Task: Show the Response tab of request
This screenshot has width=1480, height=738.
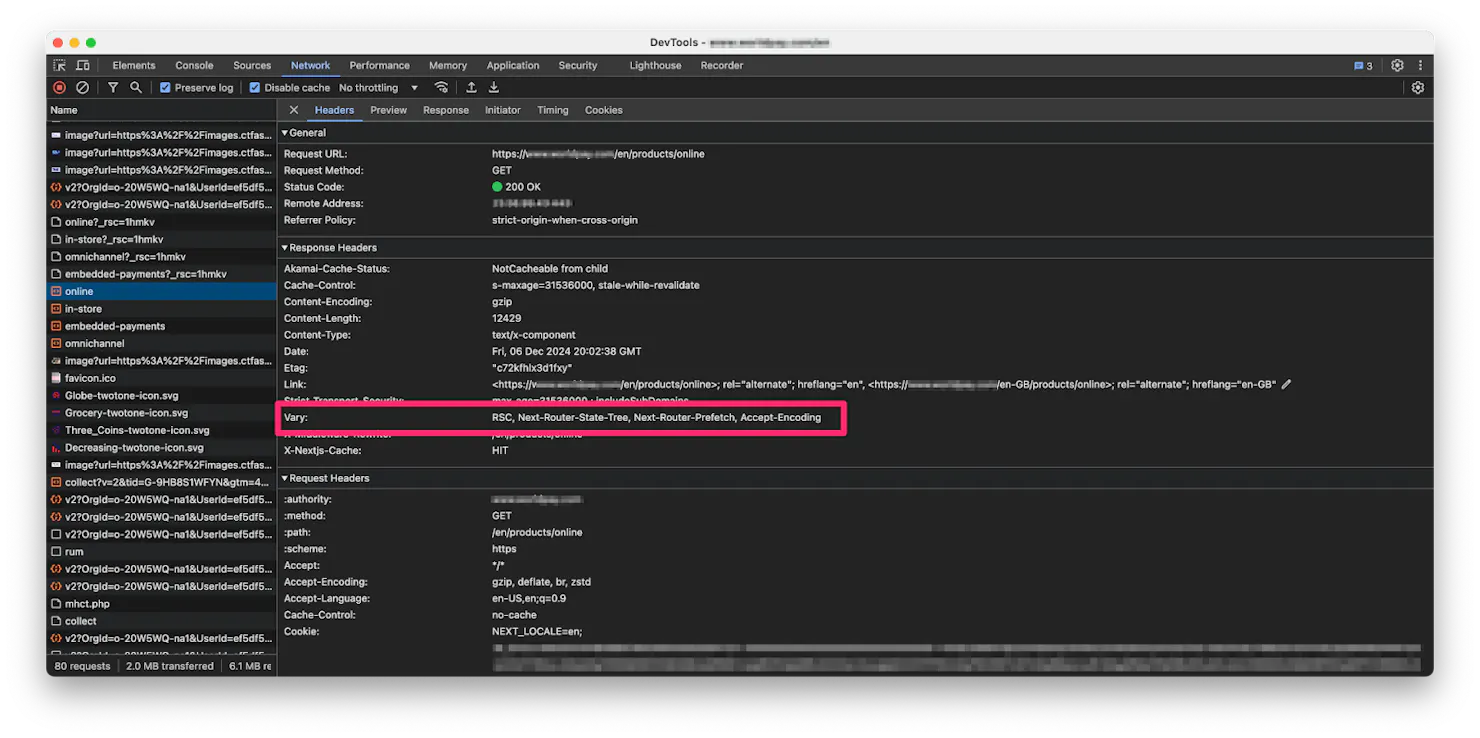Action: pyautogui.click(x=446, y=110)
